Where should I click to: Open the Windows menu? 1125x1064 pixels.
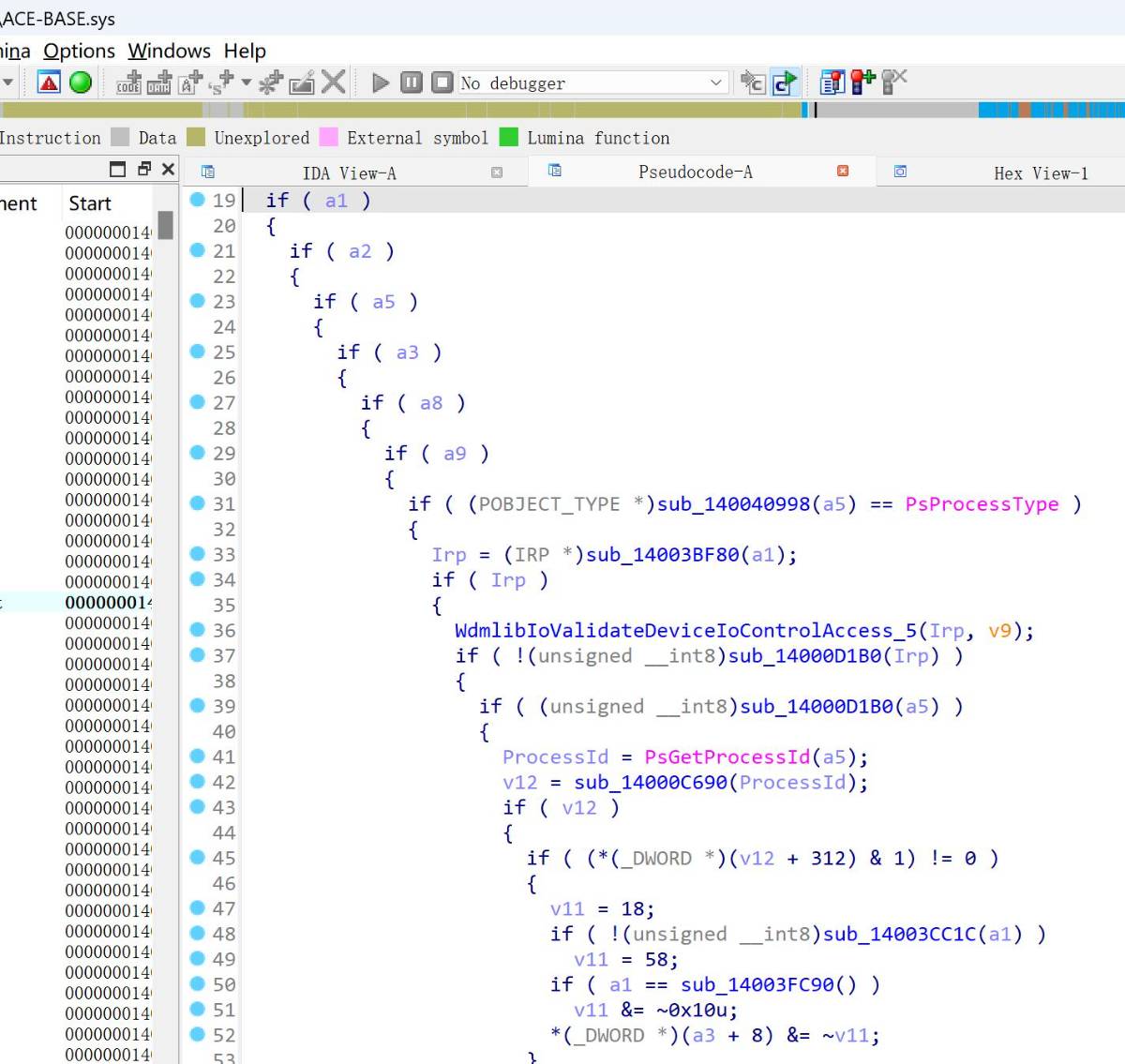170,51
